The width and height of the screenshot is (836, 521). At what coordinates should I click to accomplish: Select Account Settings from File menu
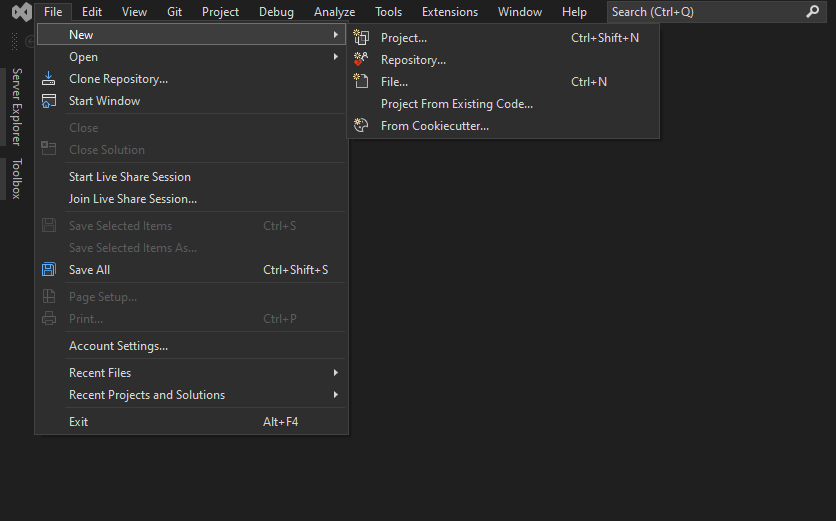pos(118,346)
